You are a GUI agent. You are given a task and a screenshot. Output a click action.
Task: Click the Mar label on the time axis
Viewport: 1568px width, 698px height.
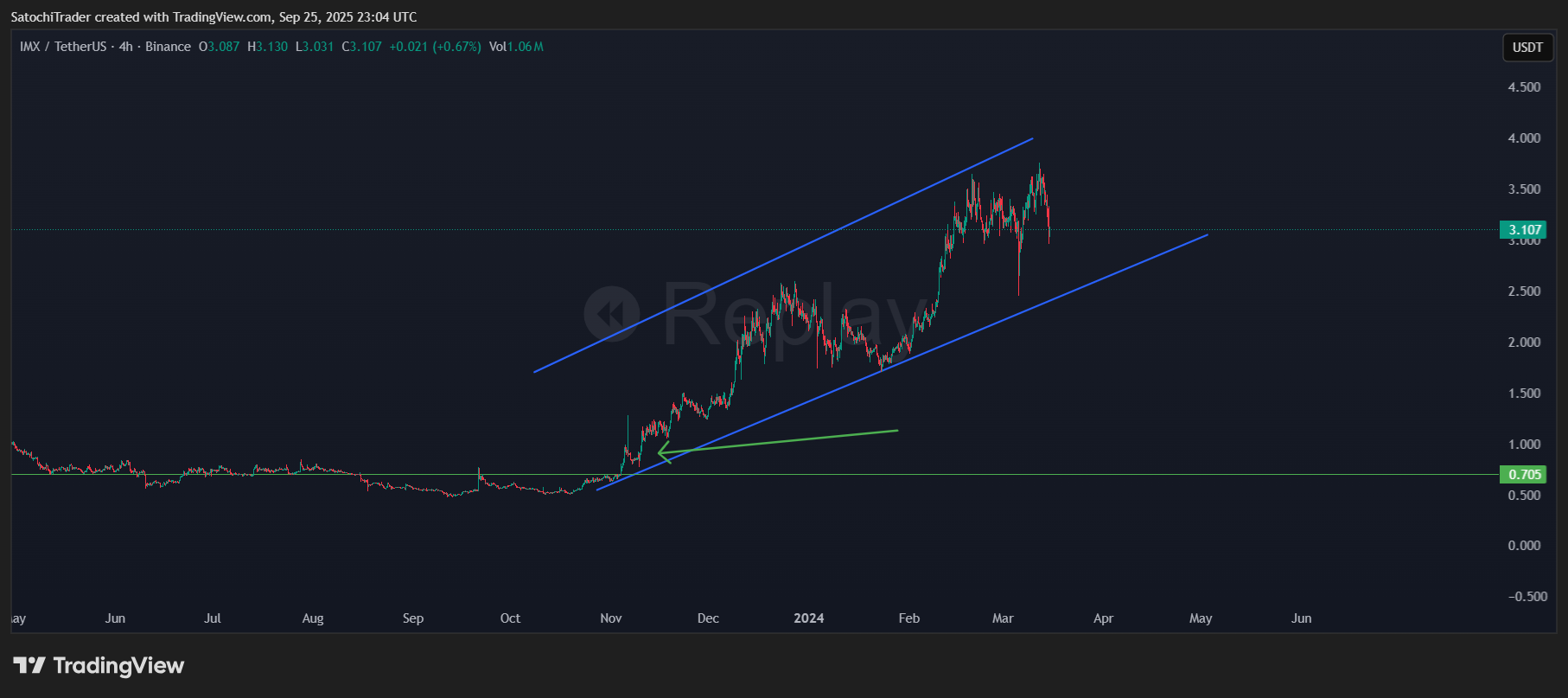(x=1003, y=618)
